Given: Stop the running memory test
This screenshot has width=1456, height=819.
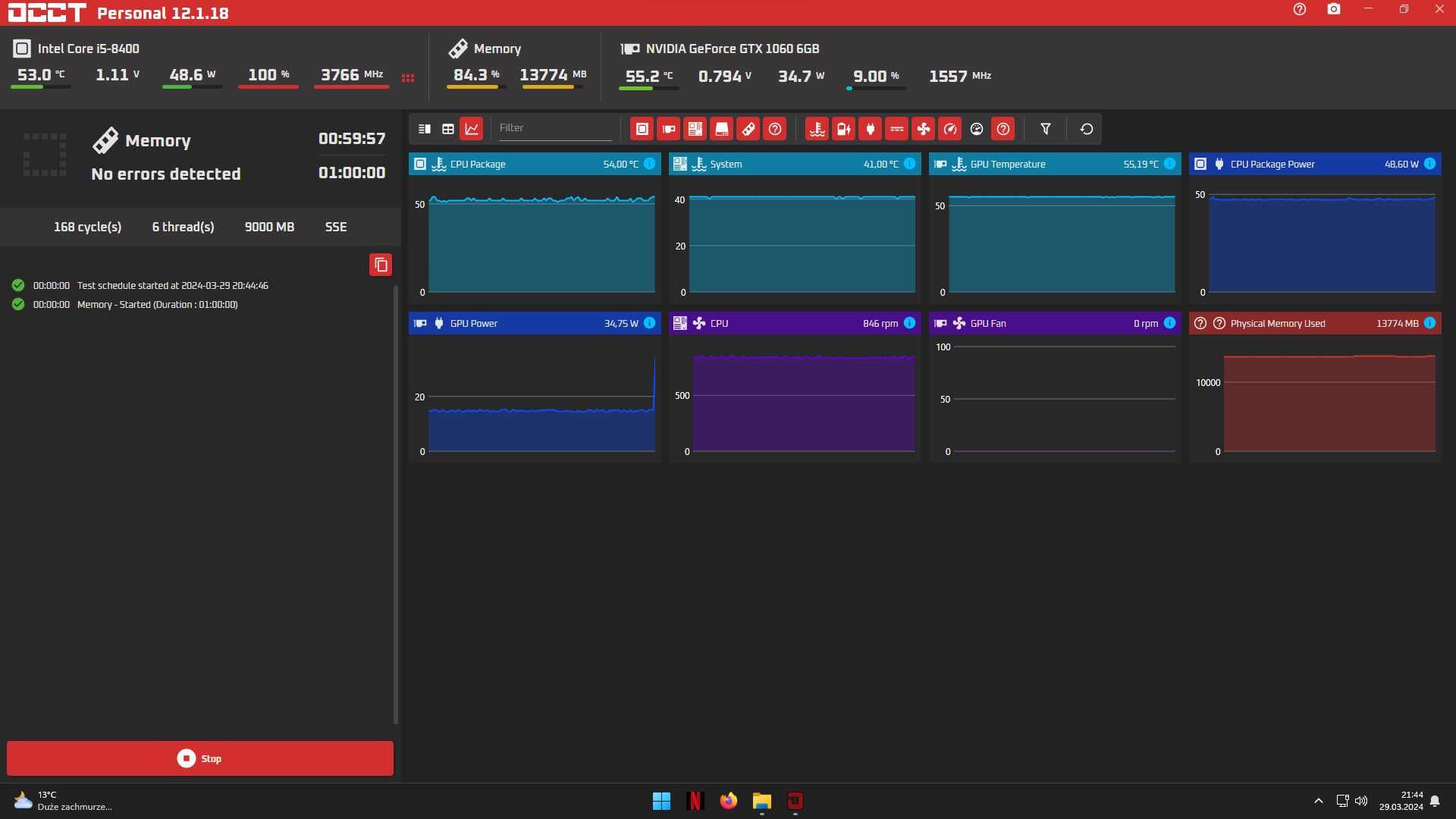Looking at the screenshot, I should coord(200,758).
